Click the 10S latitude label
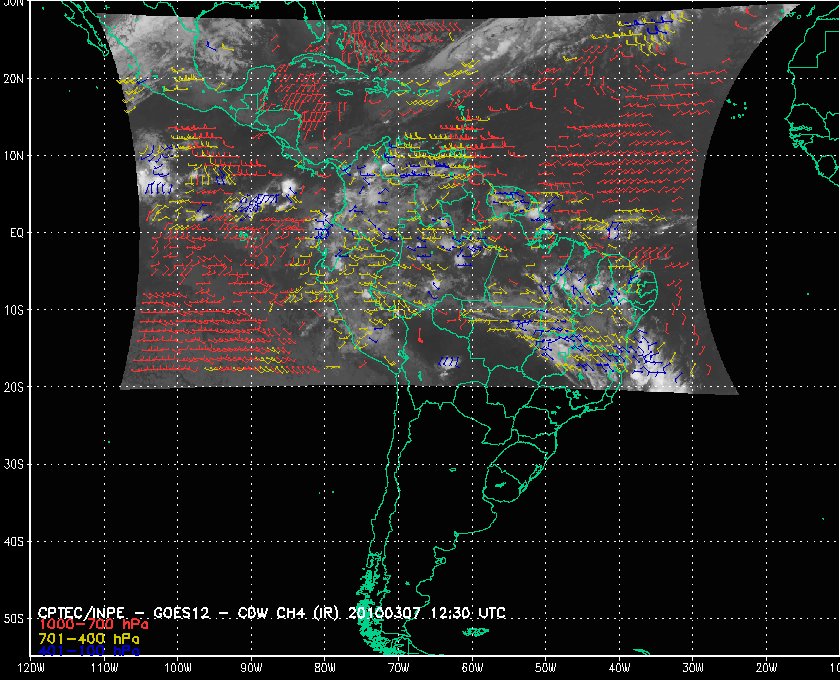 click(x=13, y=310)
